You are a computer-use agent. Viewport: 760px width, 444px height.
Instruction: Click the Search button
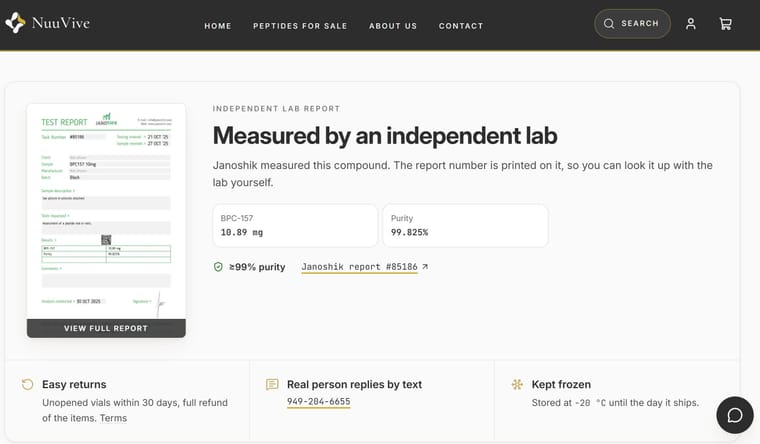633,23
